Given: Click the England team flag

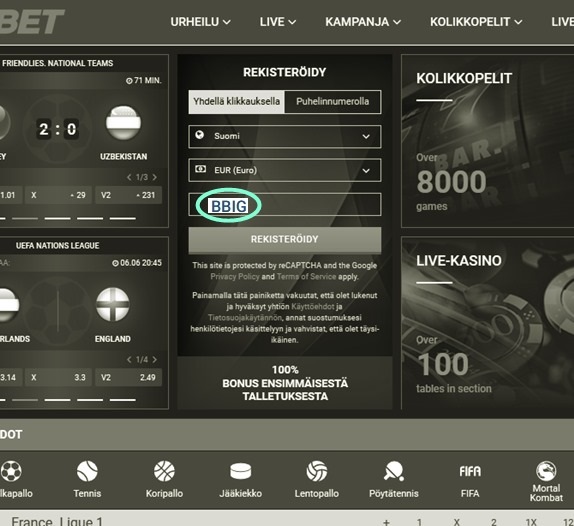Looking at the screenshot, I should tap(113, 305).
